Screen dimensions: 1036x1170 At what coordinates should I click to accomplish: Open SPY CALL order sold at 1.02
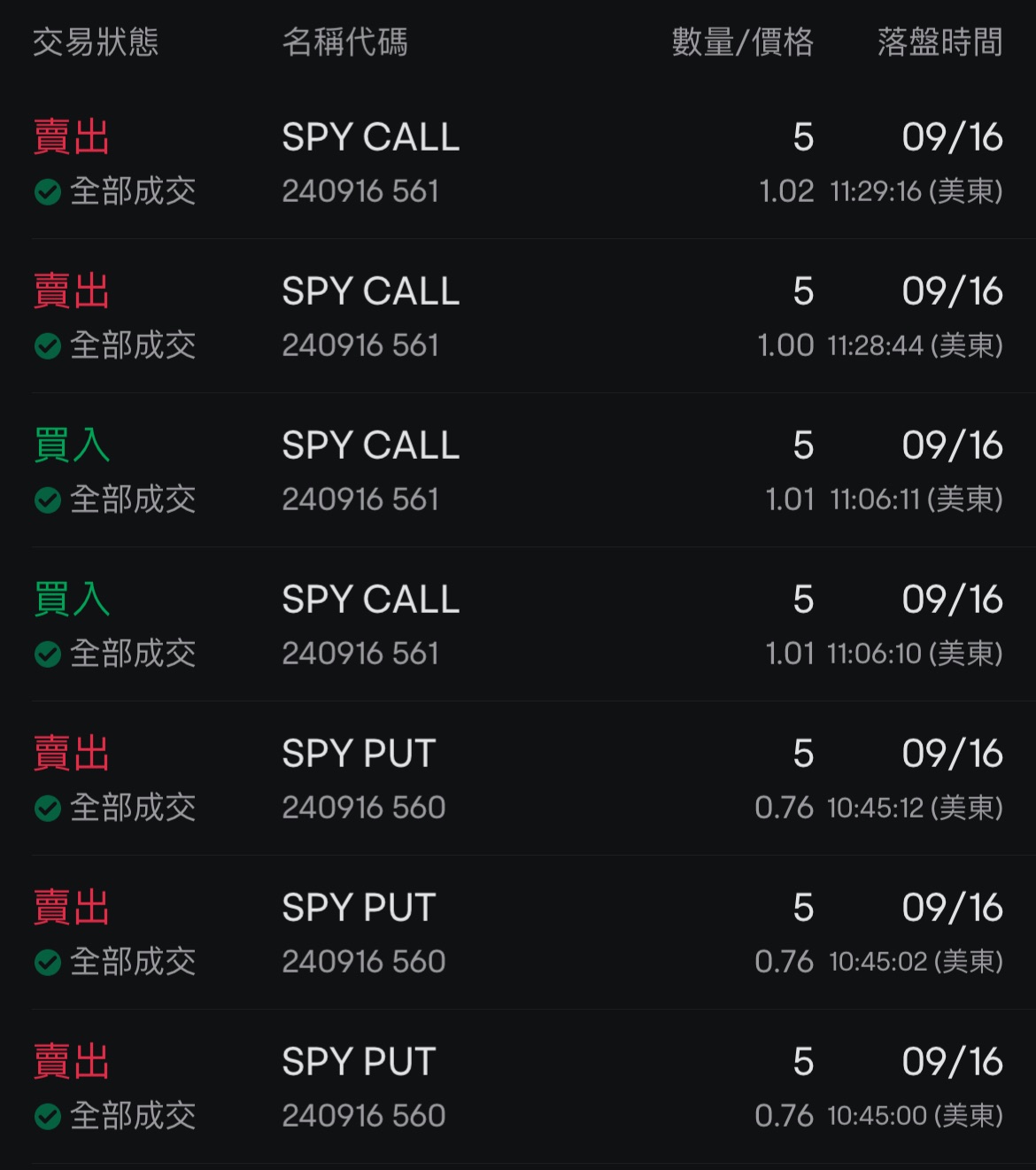pyautogui.click(x=370, y=138)
